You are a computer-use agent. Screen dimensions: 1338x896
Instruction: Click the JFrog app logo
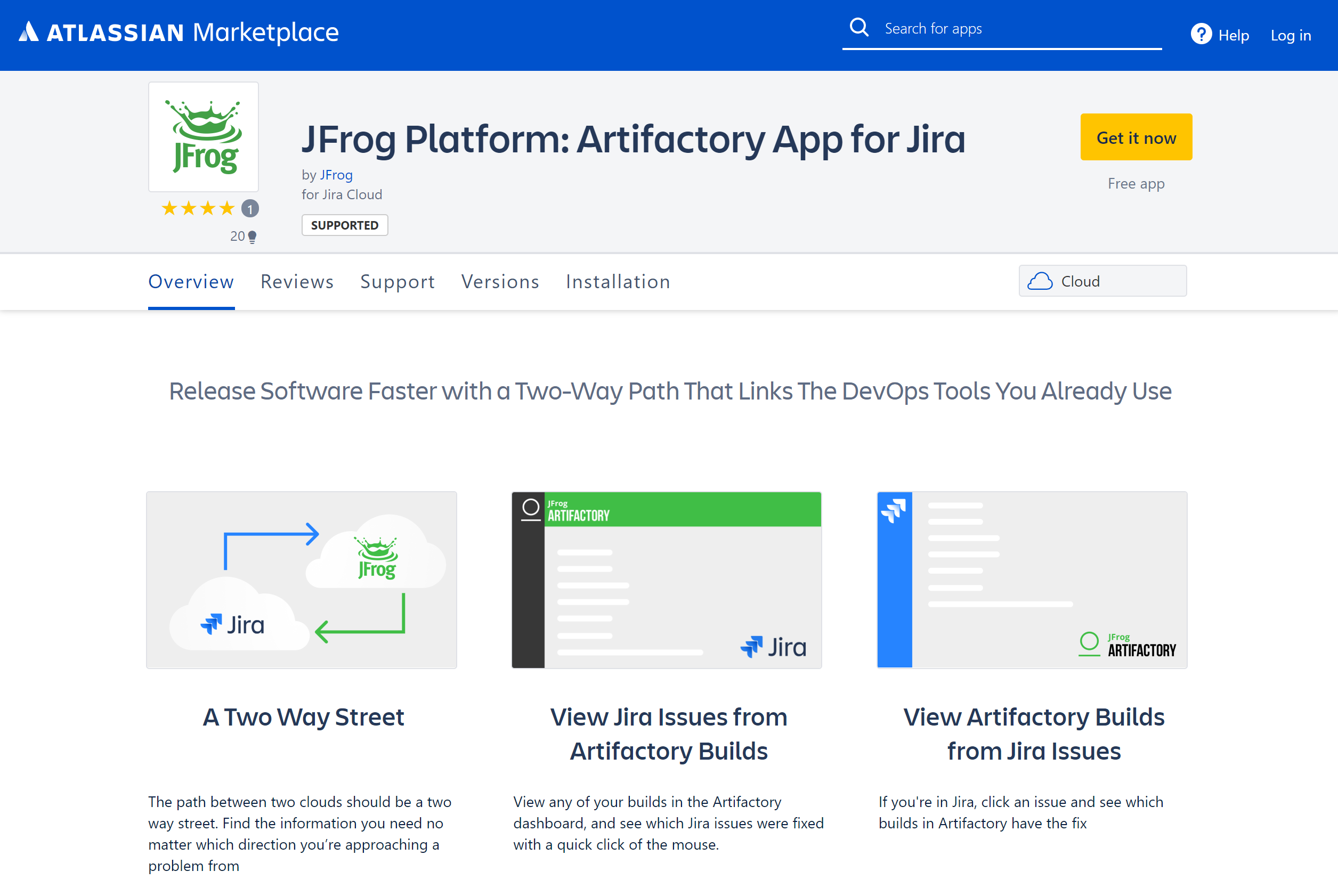204,136
